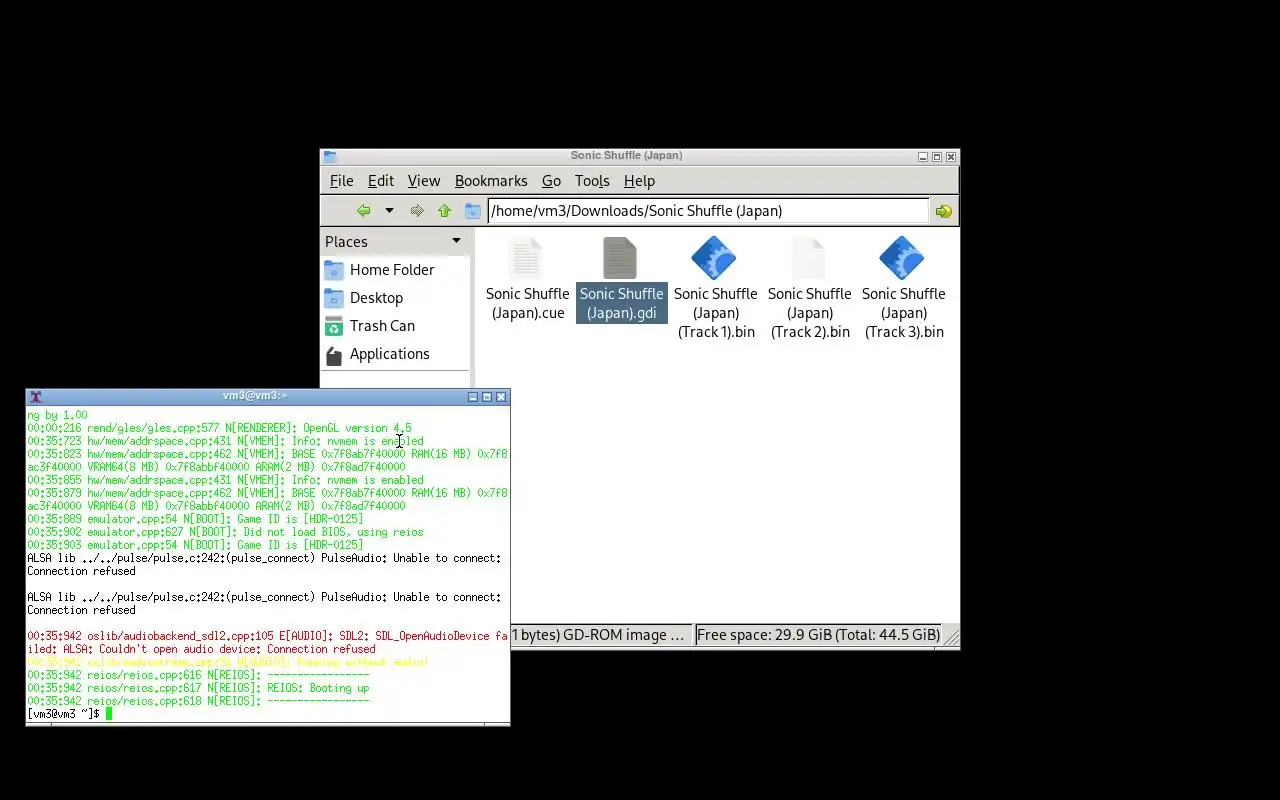Click the '(Track 1).bin' filename label
The image size is (1280, 800).
(x=716, y=332)
